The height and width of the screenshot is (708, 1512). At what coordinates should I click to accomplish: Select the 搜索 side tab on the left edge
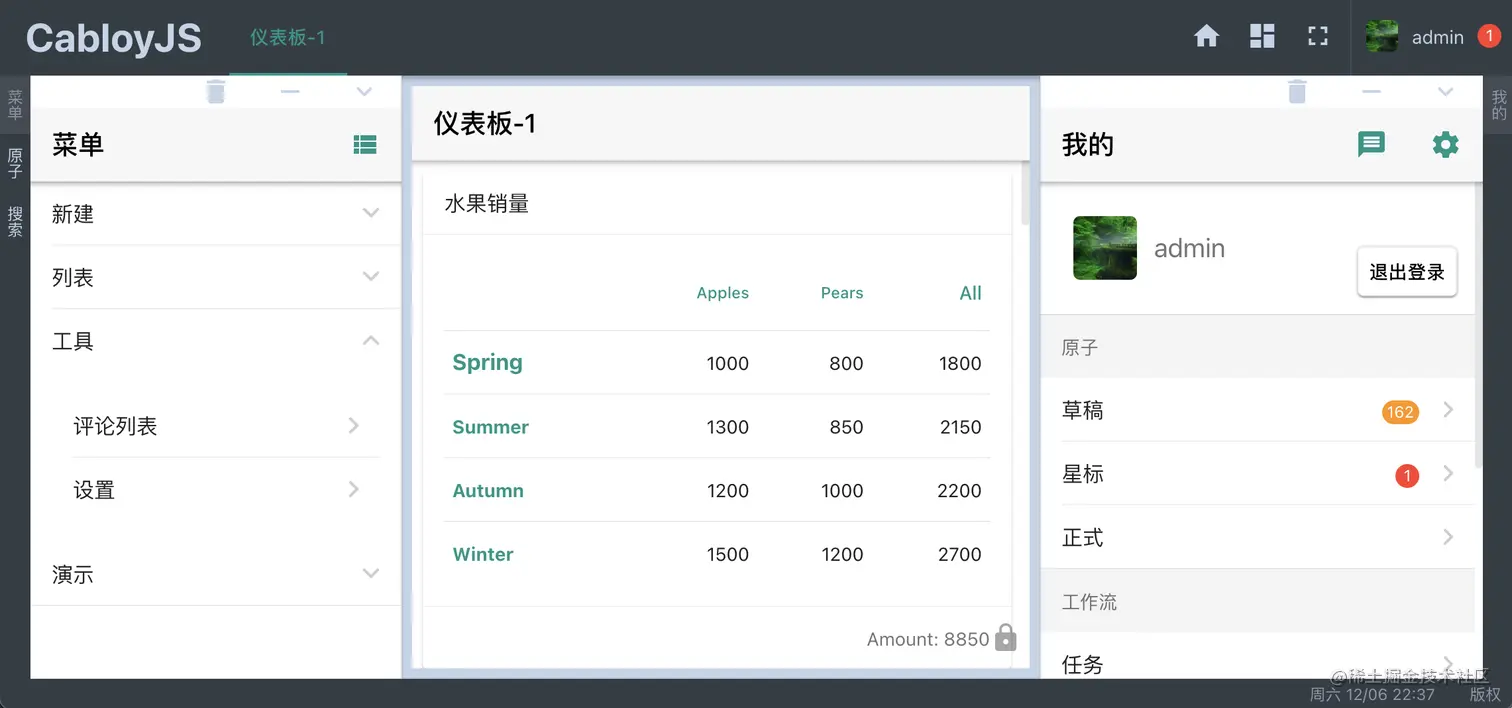click(x=15, y=221)
